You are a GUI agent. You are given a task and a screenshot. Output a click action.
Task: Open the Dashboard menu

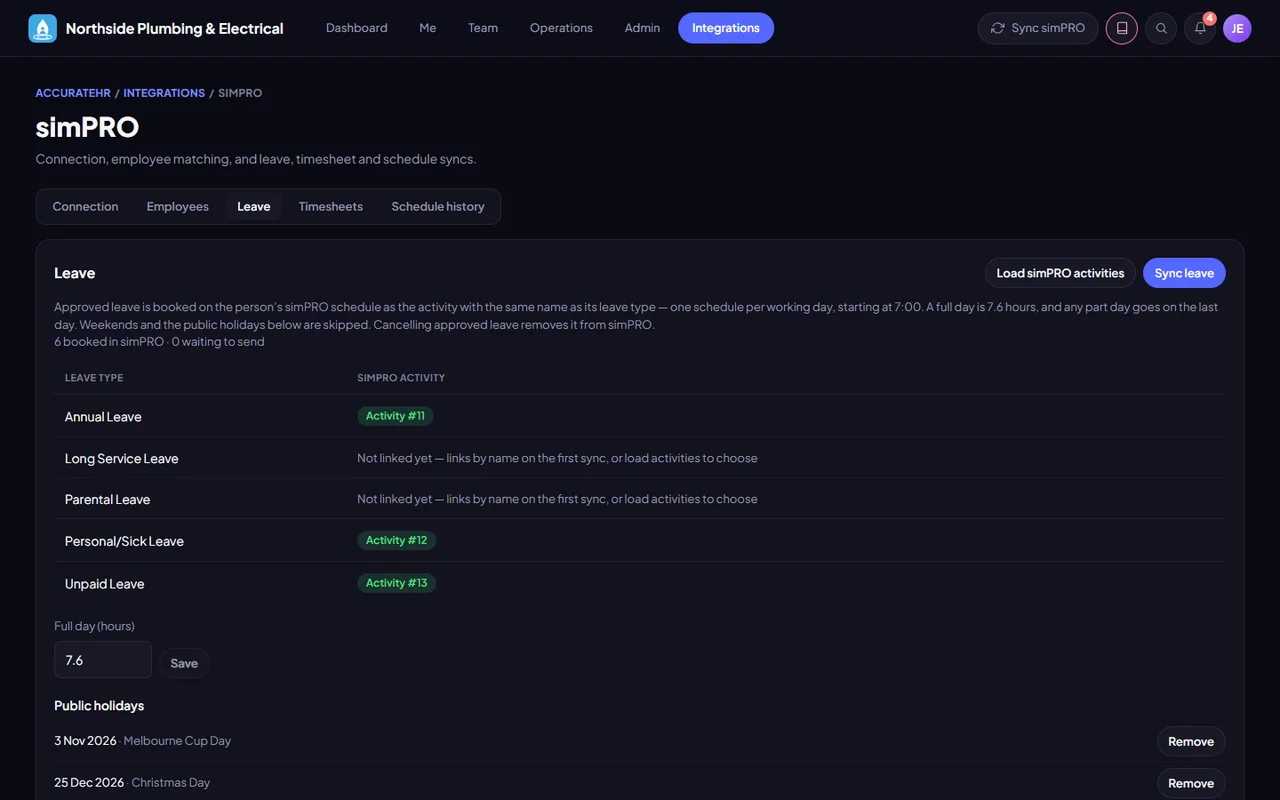[x=357, y=28]
